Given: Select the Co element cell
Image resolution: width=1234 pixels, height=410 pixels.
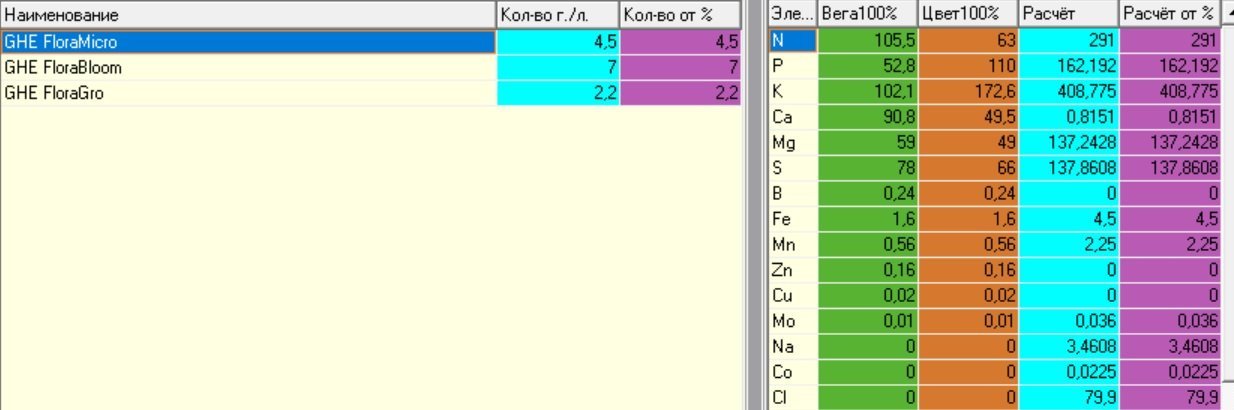Looking at the screenshot, I should coord(792,372).
